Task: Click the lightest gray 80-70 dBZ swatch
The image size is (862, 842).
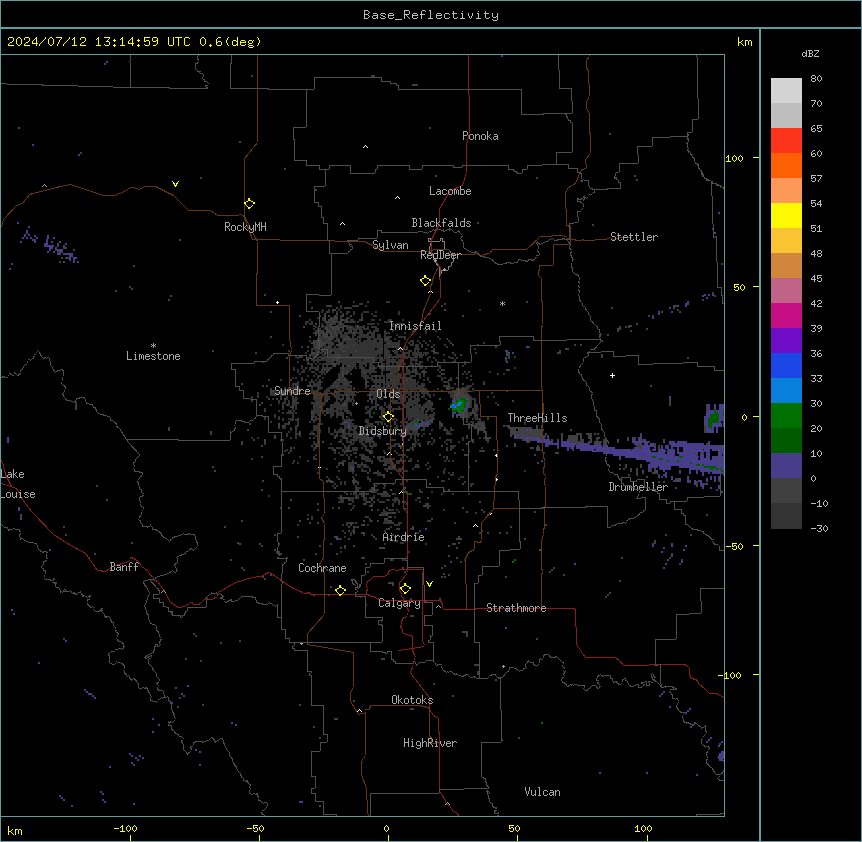Action: click(786, 91)
